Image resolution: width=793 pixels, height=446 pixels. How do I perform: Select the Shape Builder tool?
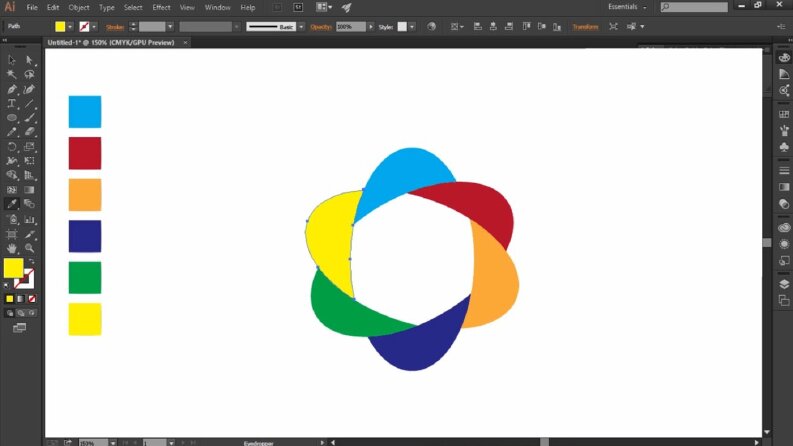pyautogui.click(x=12, y=175)
